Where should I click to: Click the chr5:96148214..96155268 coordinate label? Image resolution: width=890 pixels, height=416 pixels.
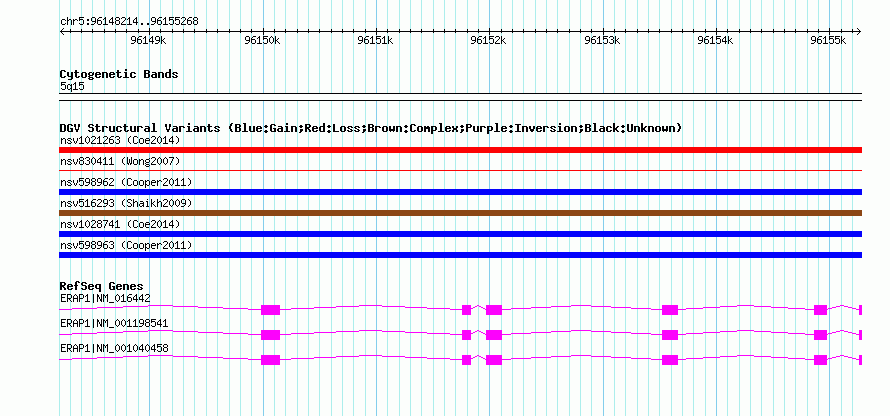coord(129,22)
